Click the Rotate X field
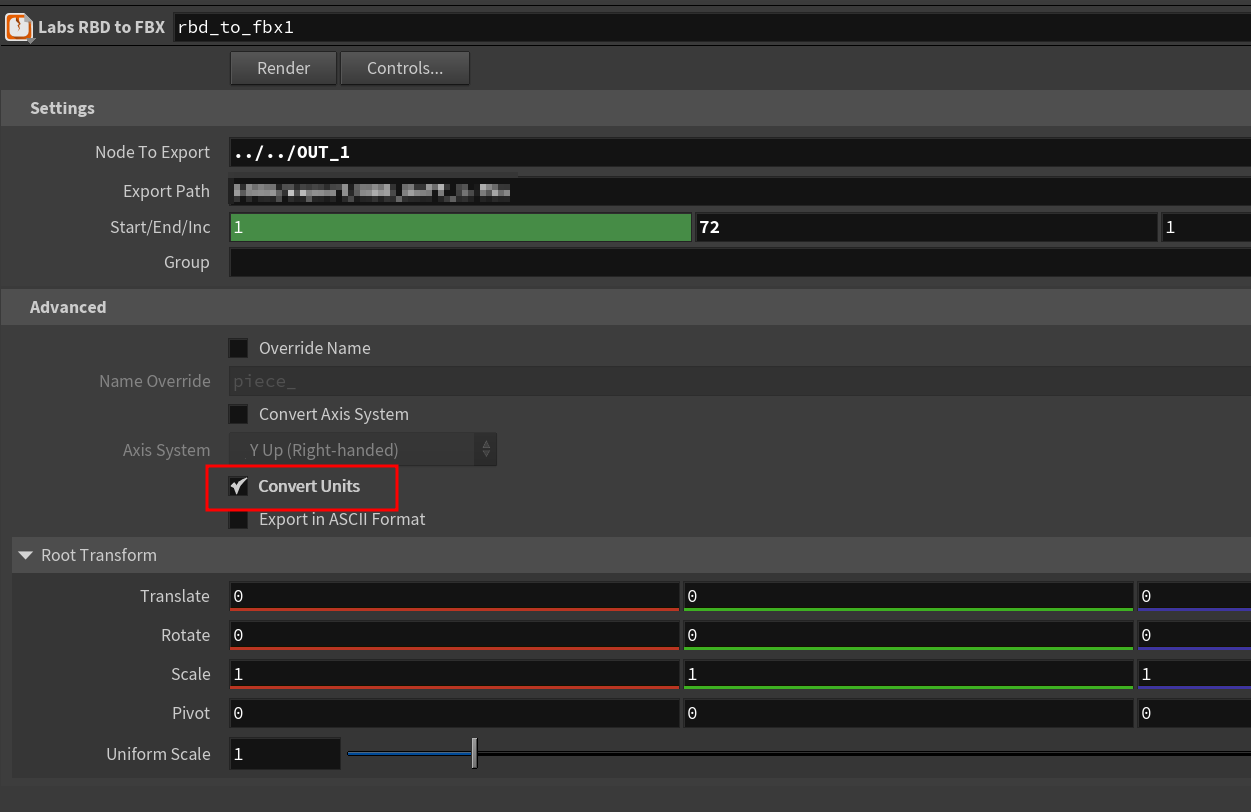This screenshot has width=1251, height=812. 454,635
